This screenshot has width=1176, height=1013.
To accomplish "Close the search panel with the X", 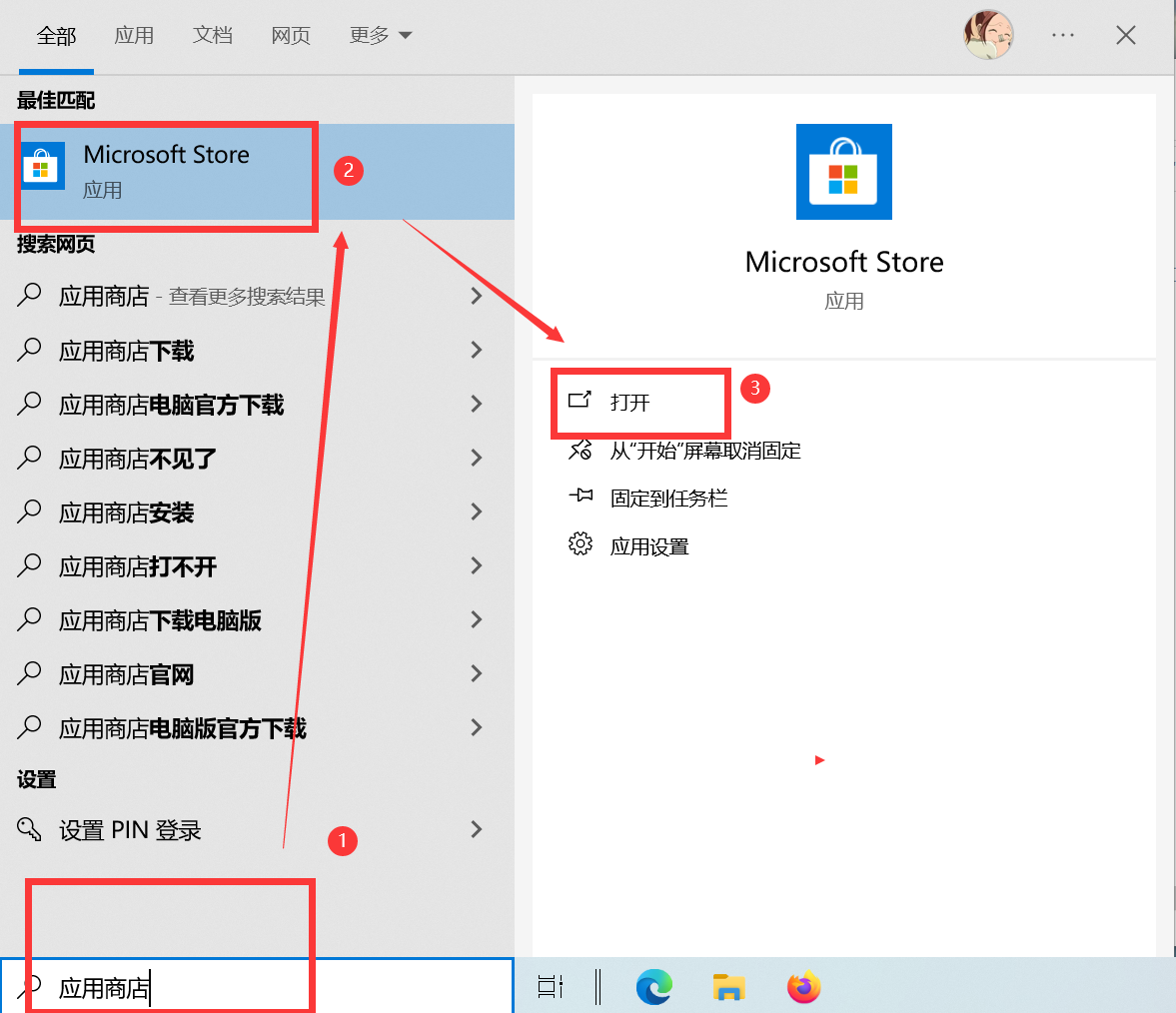I will coord(1126,35).
